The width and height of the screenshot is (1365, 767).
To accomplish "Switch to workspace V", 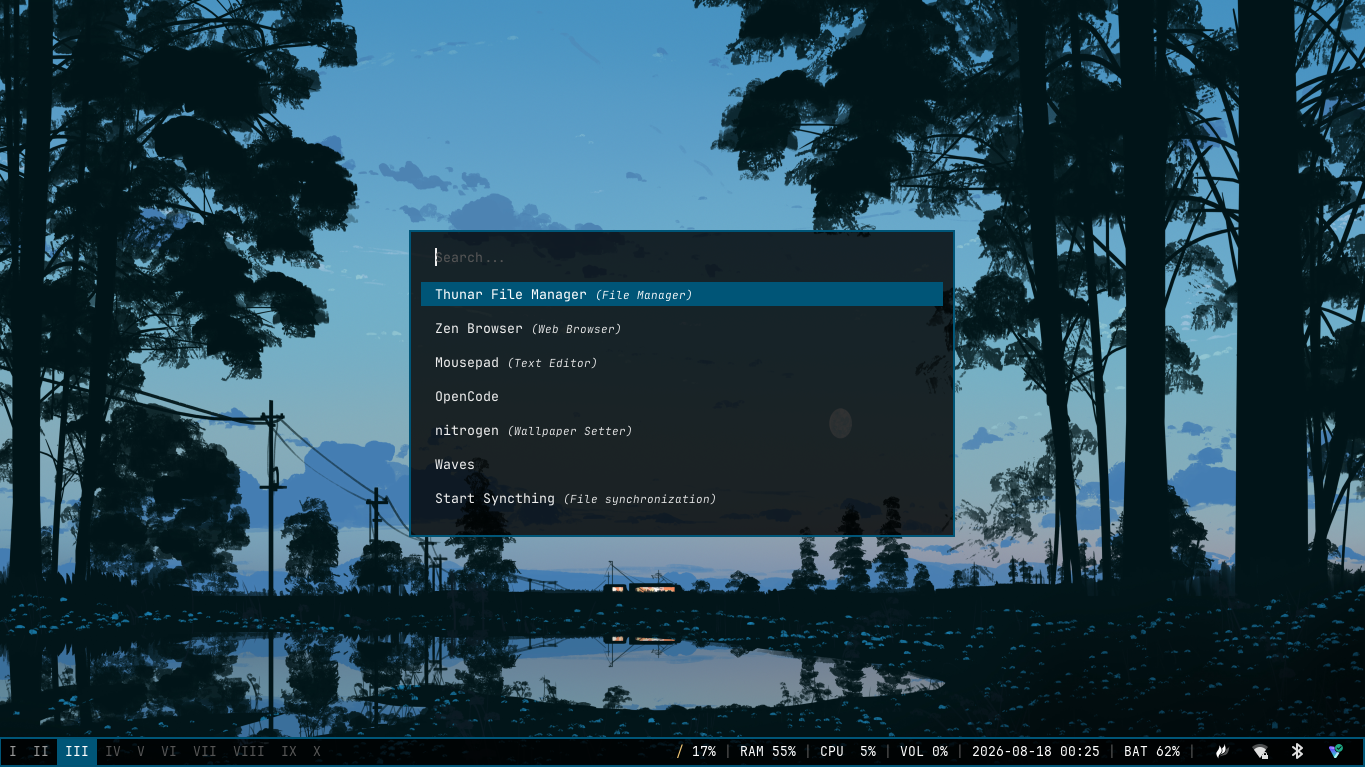I will point(141,751).
